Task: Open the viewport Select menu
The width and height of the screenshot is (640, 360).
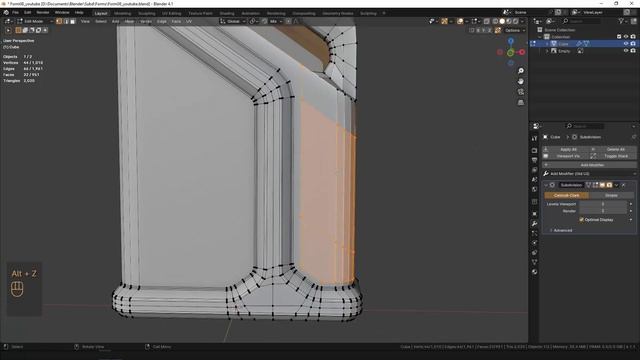Action: (x=101, y=21)
